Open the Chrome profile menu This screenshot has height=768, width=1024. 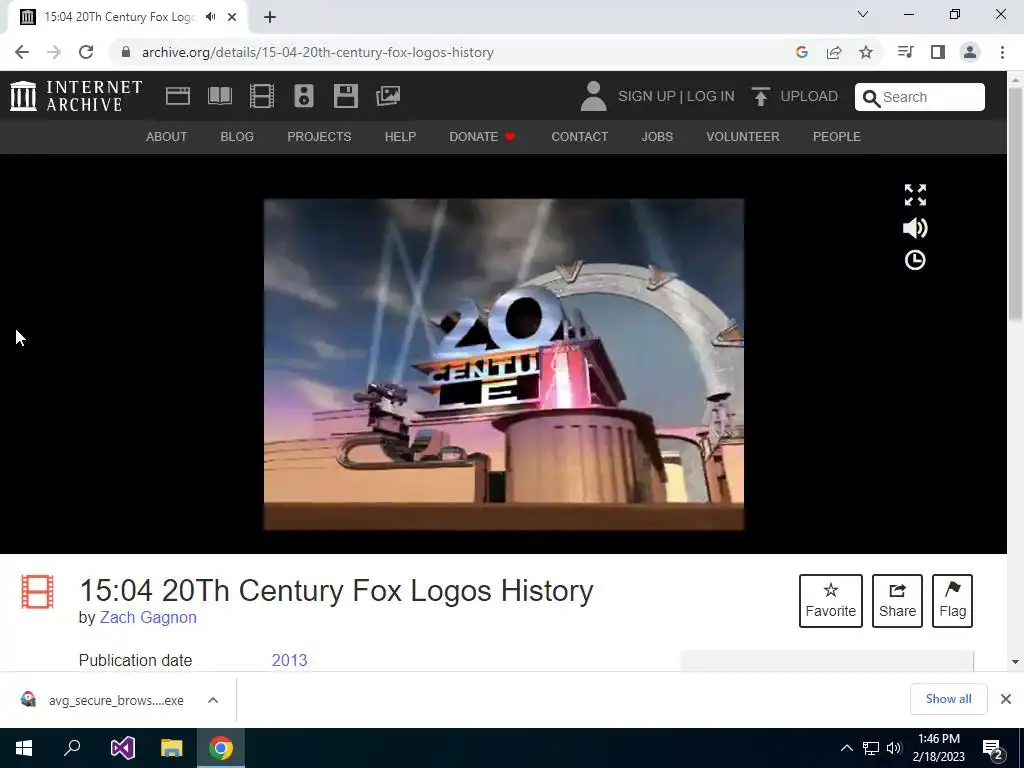(x=970, y=52)
